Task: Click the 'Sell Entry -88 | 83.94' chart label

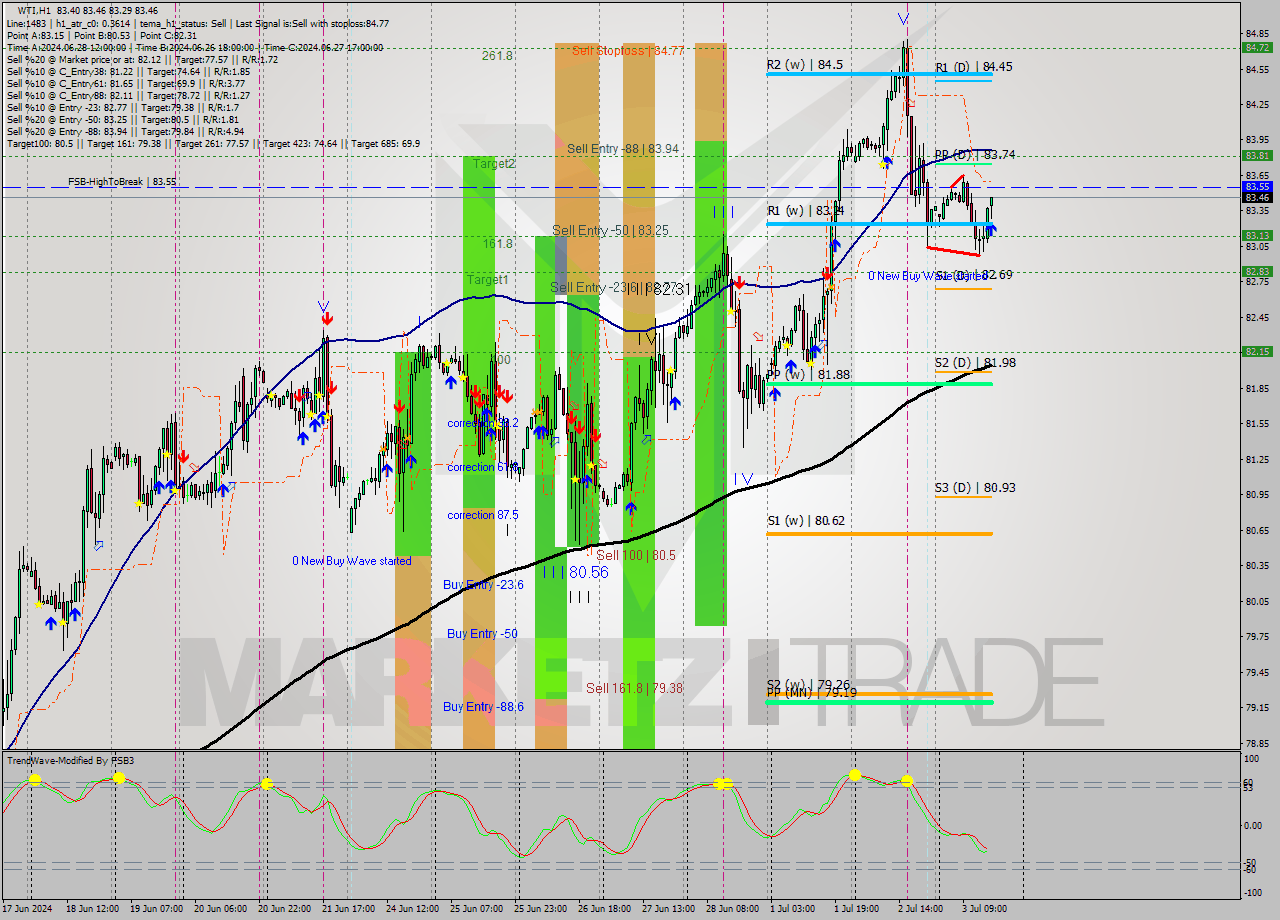Action: (x=623, y=149)
